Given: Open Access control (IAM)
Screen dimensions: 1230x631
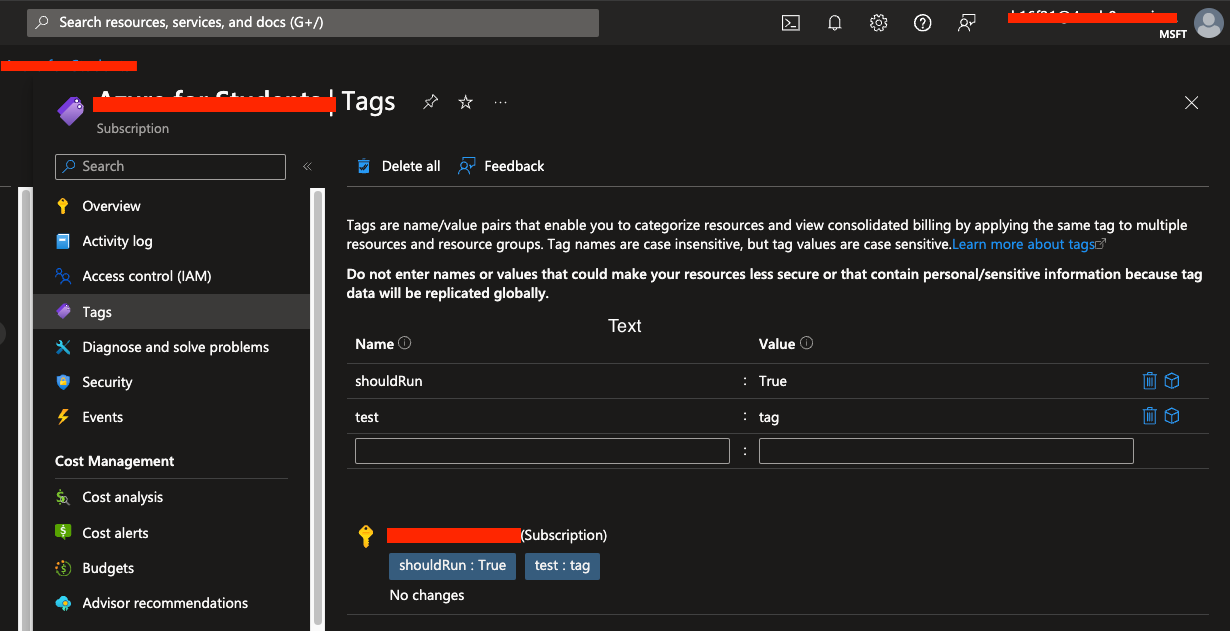Looking at the screenshot, I should pyautogui.click(x=147, y=276).
